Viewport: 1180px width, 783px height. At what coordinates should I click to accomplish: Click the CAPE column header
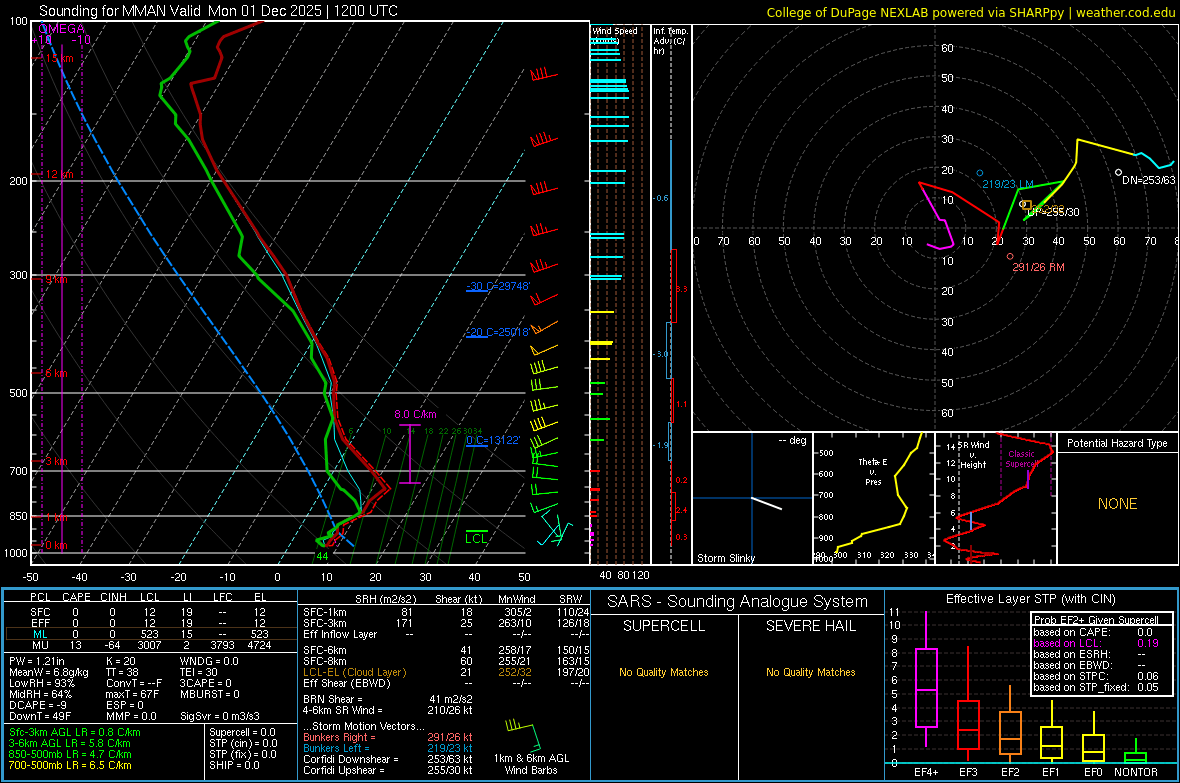76,597
